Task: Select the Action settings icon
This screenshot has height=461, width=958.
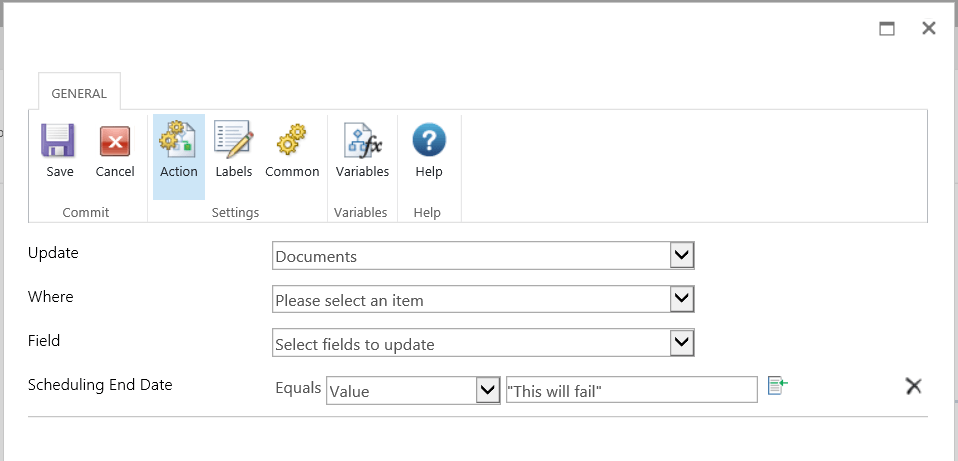Action: pos(178,137)
